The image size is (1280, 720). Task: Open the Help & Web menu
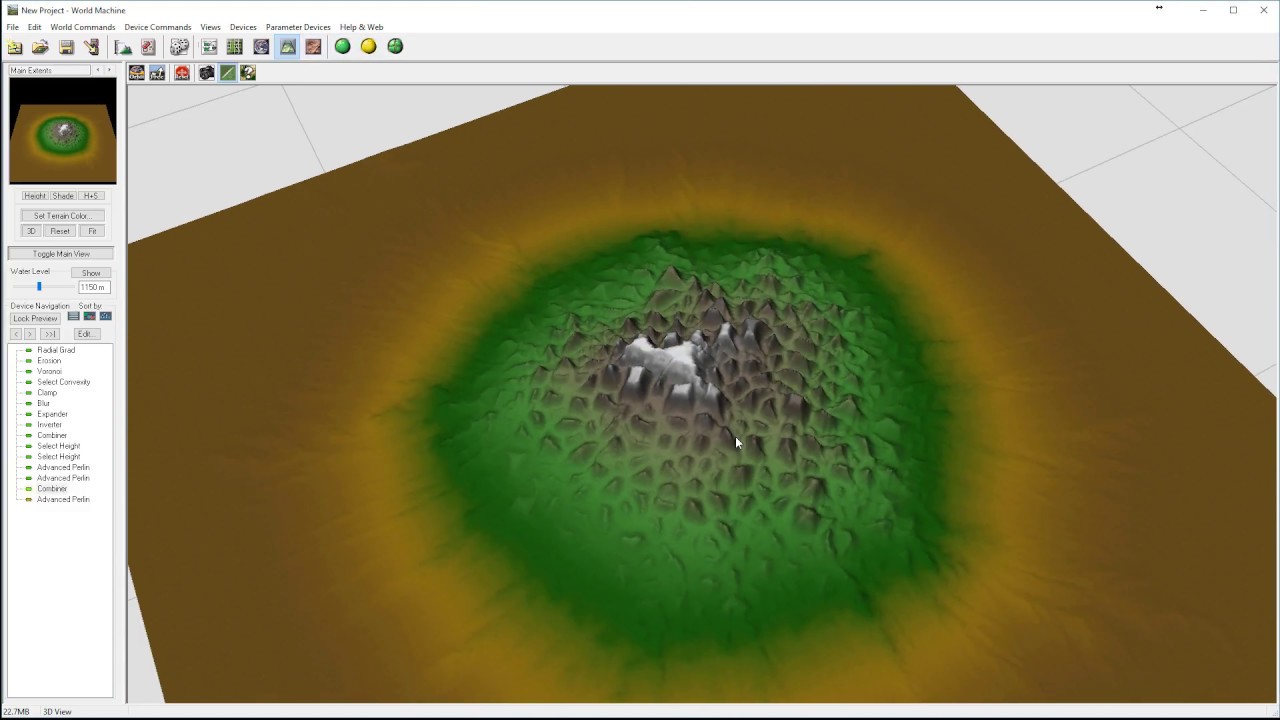pyautogui.click(x=361, y=27)
